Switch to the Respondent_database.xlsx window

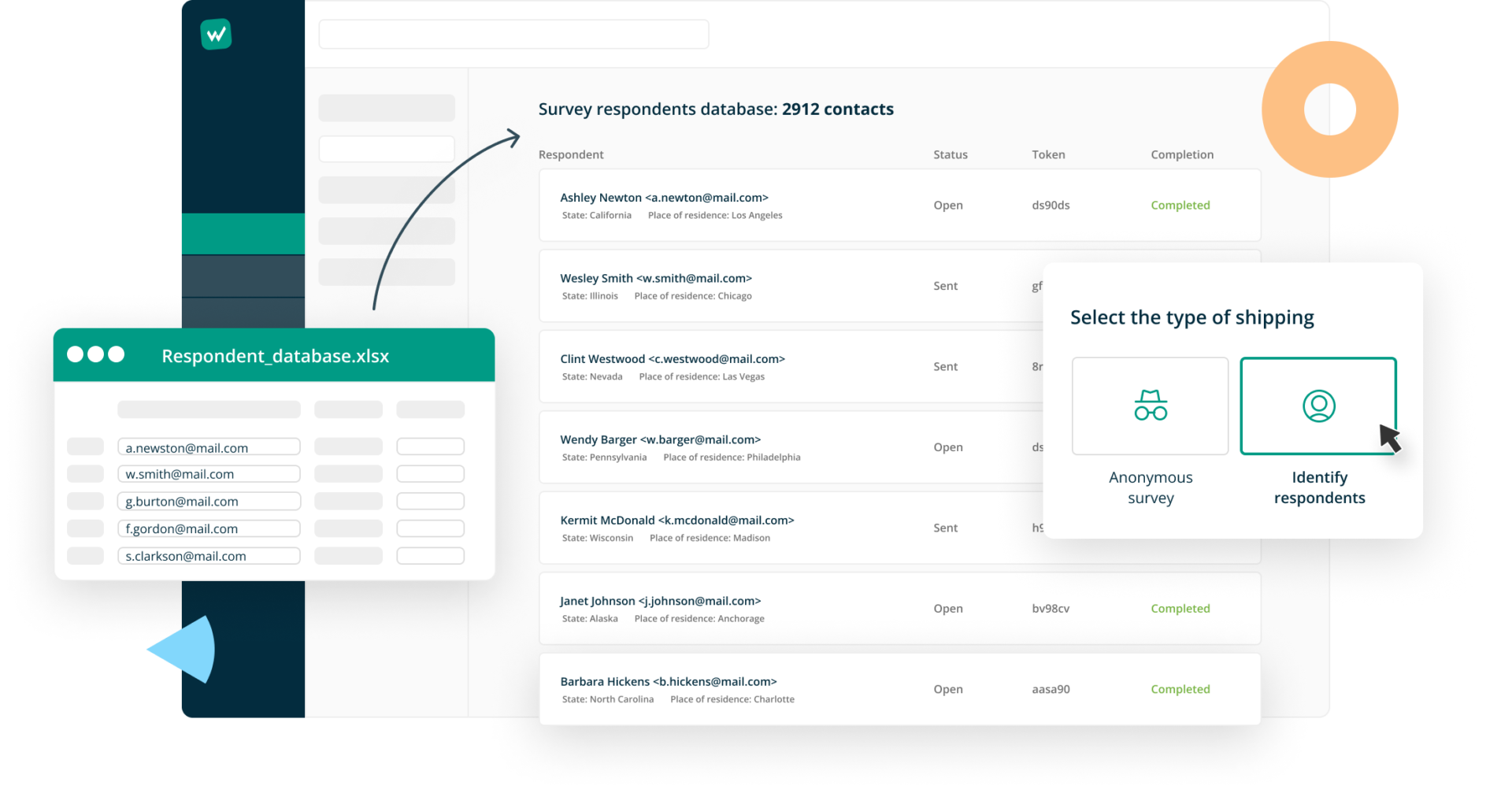(x=275, y=356)
